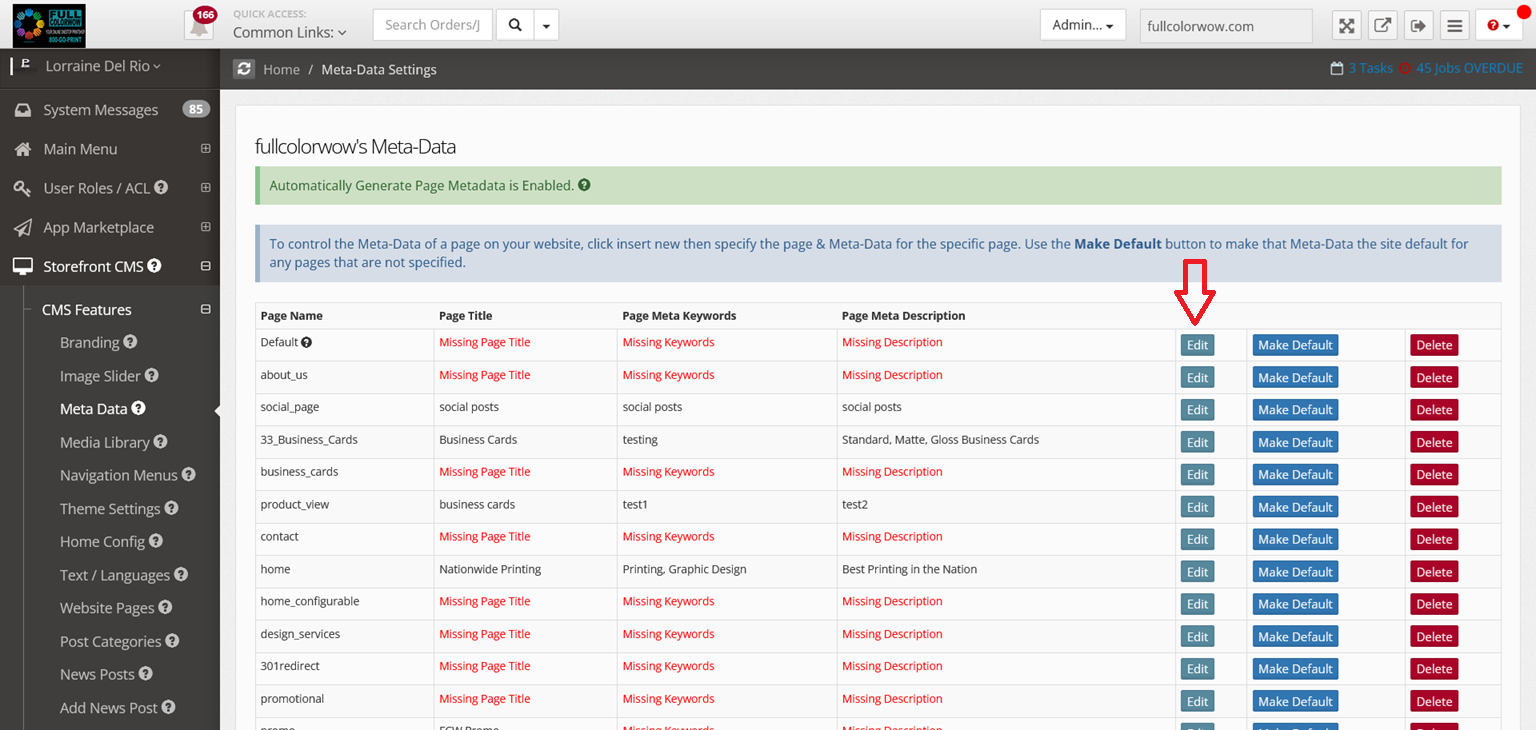Click help icon beside Default page name
The height and width of the screenshot is (730, 1536).
307,342
